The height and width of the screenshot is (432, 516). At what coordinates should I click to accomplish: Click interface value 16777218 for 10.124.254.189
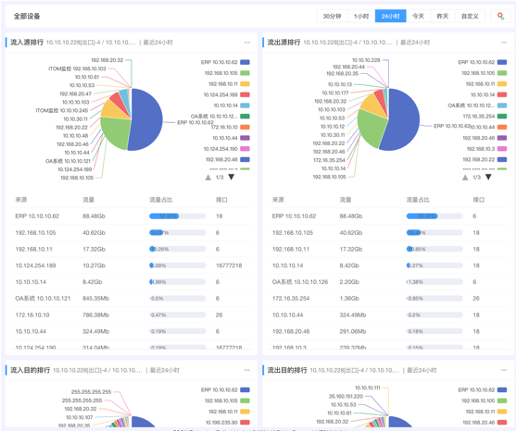229,265
